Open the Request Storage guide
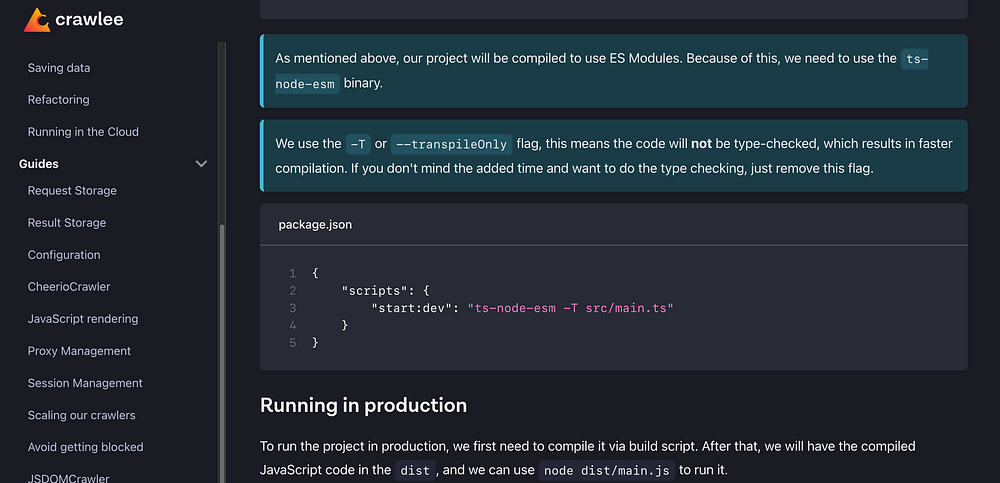 pyautogui.click(x=72, y=191)
